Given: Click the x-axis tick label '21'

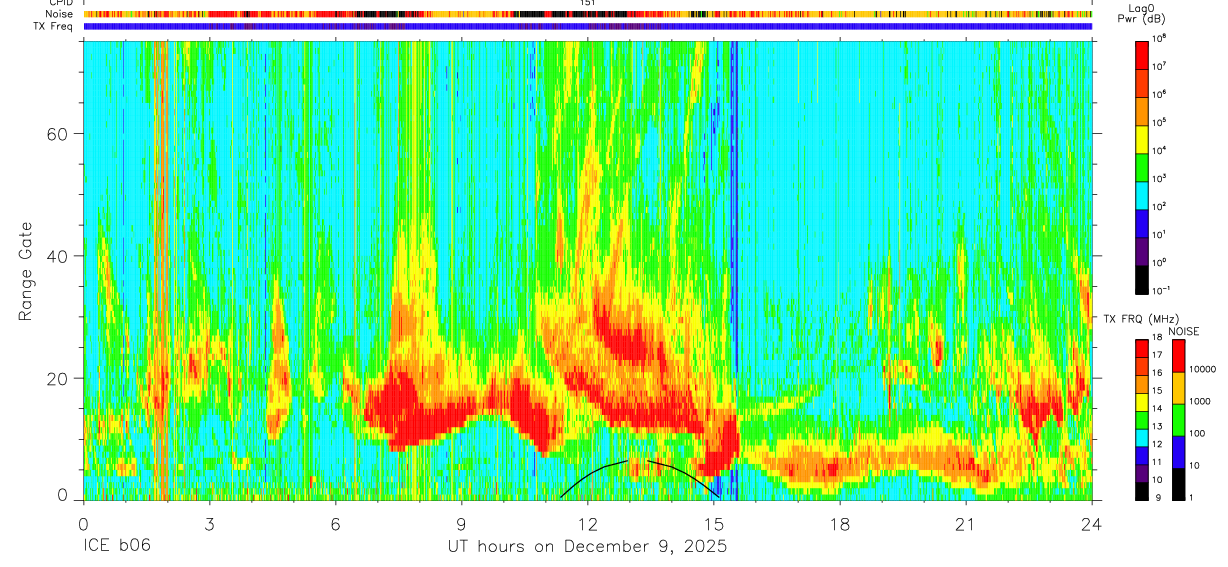Looking at the screenshot, I should click(x=966, y=524).
